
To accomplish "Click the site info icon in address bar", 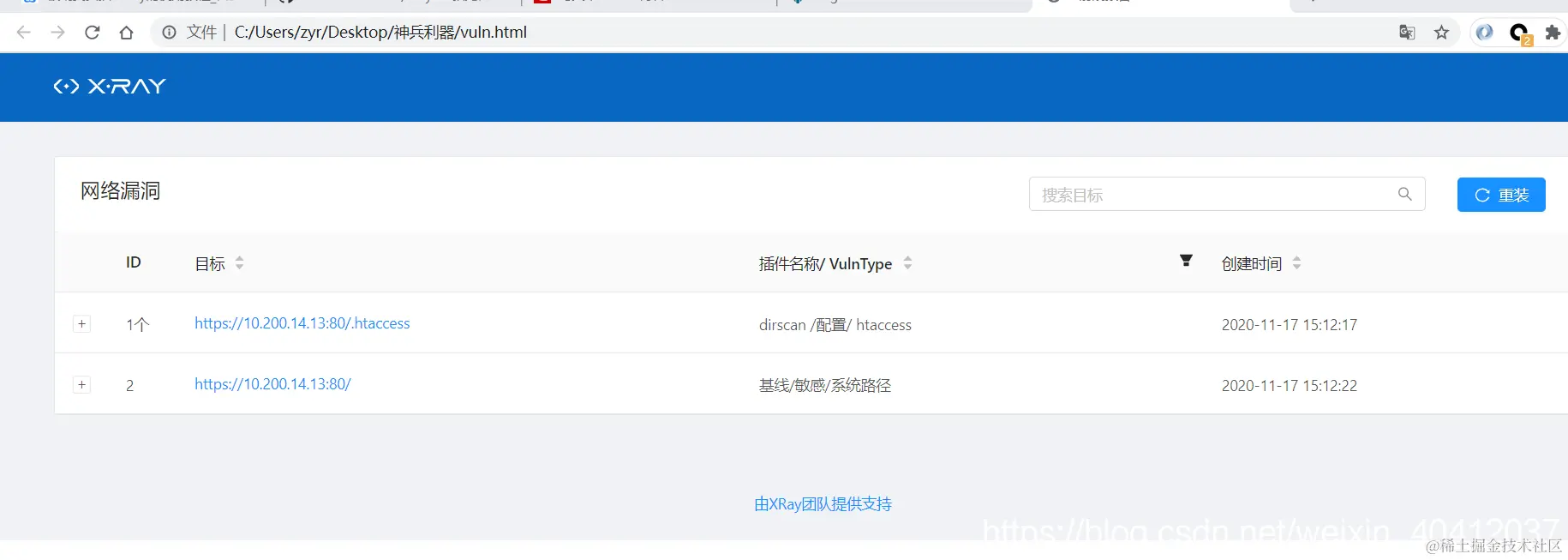I will click(170, 33).
